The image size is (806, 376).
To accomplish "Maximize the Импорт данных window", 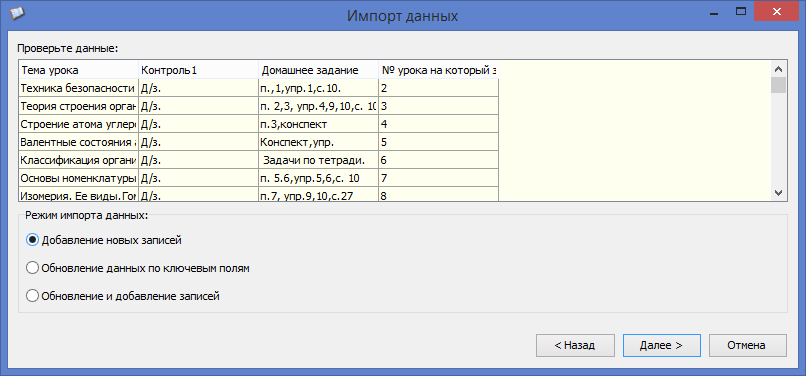I will 740,10.
